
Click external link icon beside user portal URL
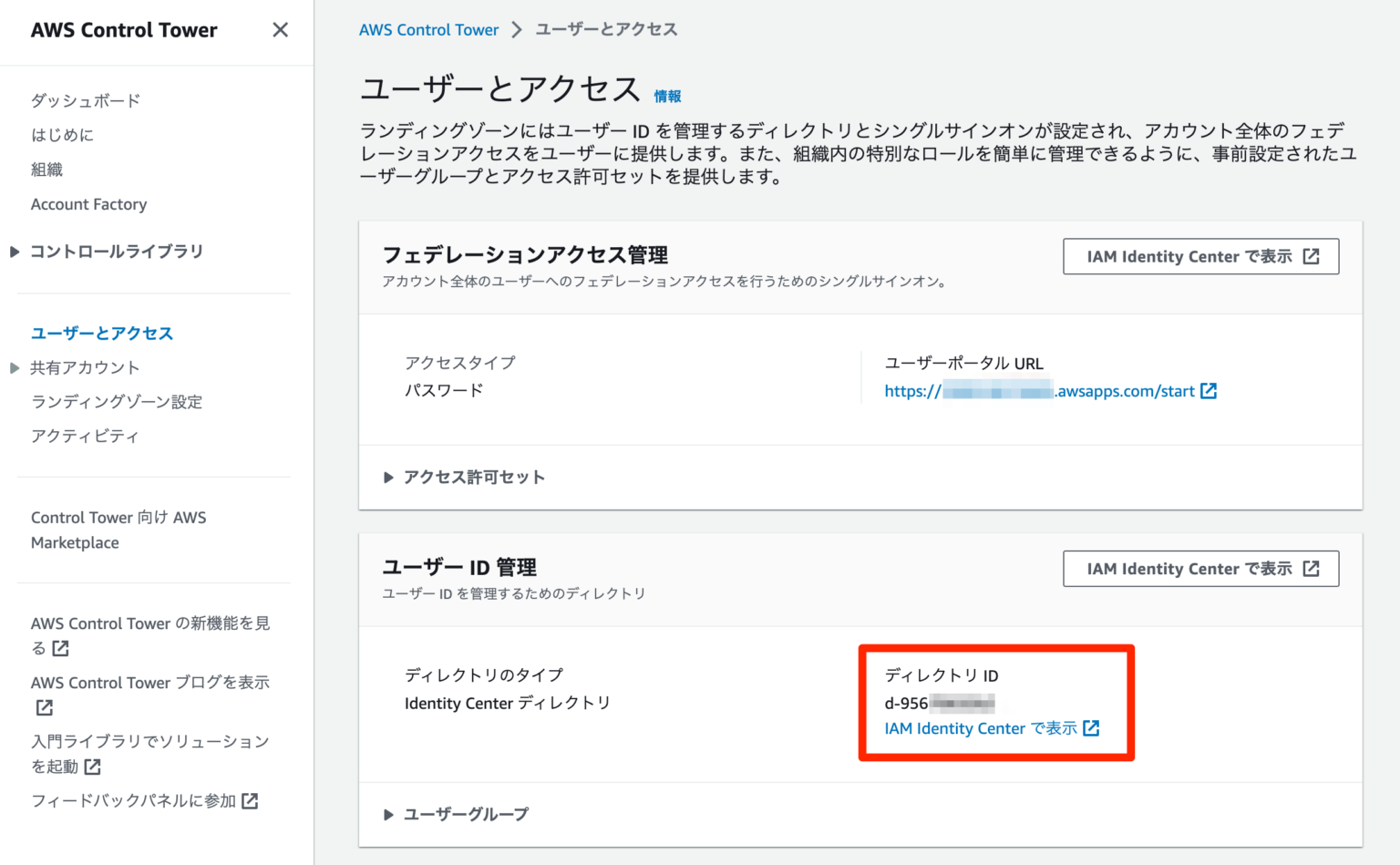(x=1210, y=390)
